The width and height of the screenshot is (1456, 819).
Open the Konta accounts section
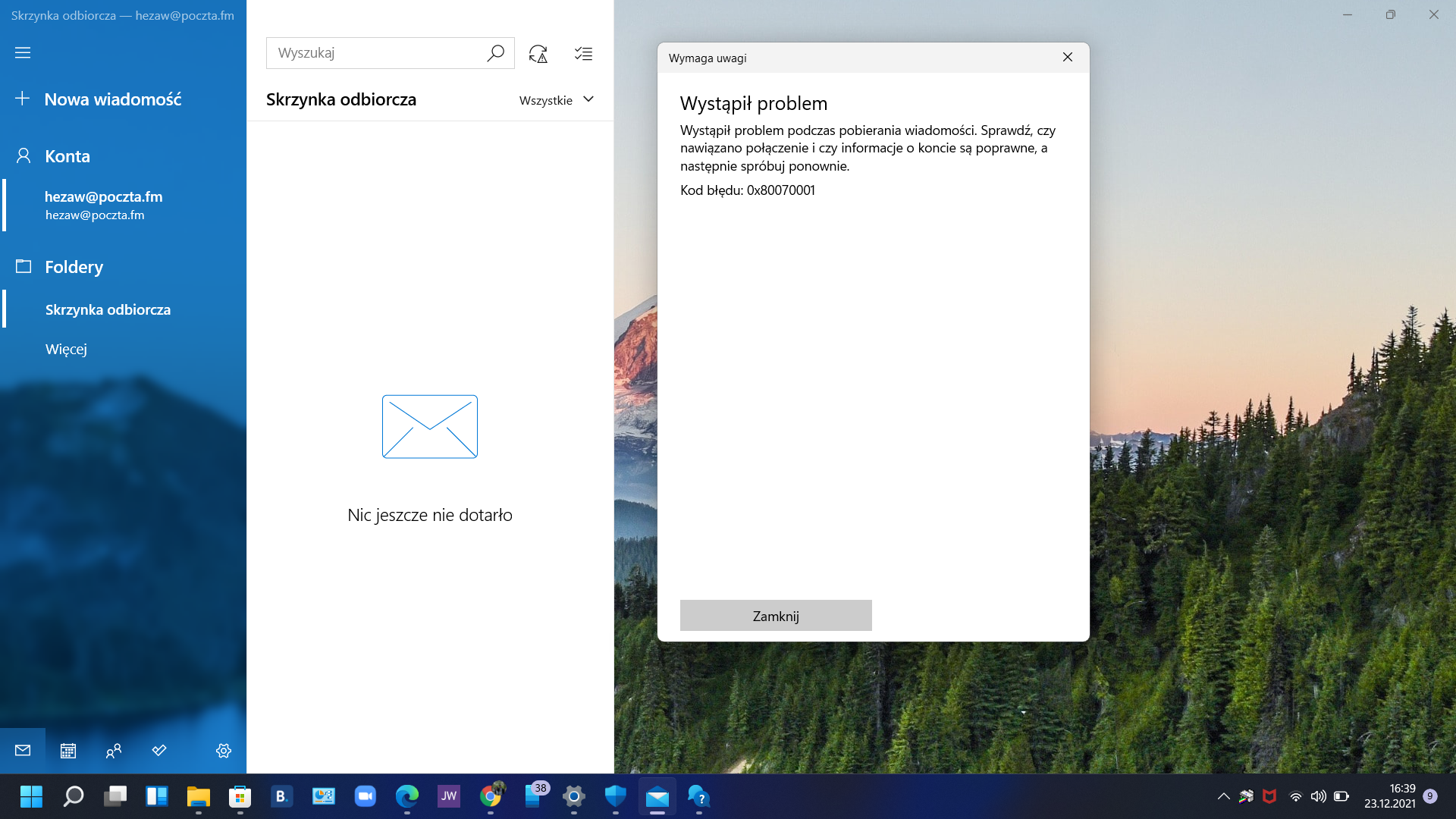click(x=67, y=156)
